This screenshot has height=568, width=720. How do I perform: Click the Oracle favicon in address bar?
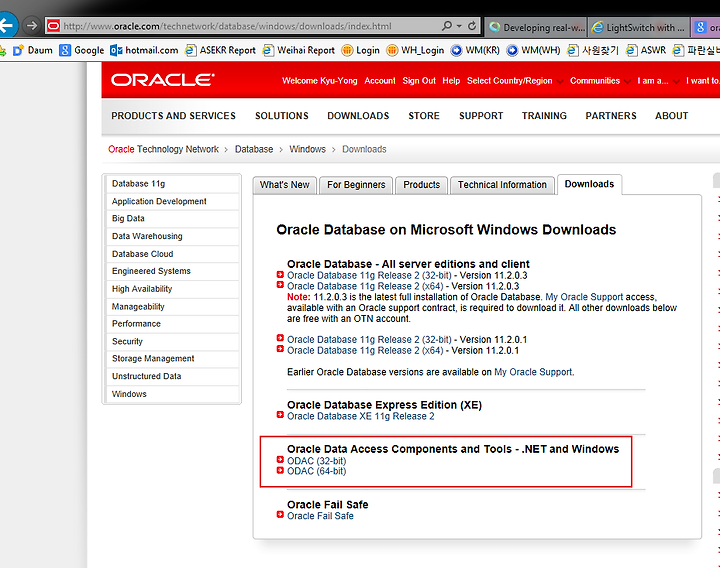[53, 26]
